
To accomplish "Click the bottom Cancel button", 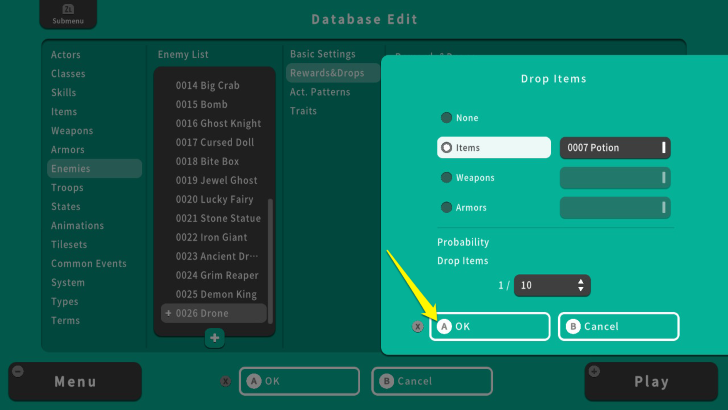I will [432, 381].
